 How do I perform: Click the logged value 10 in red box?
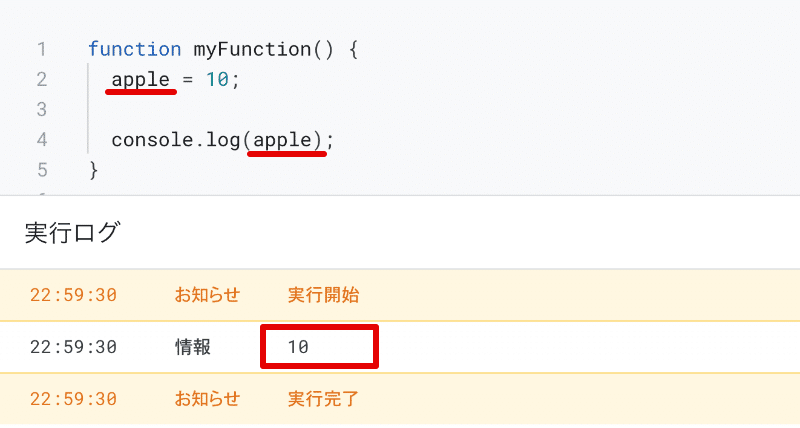click(x=298, y=347)
